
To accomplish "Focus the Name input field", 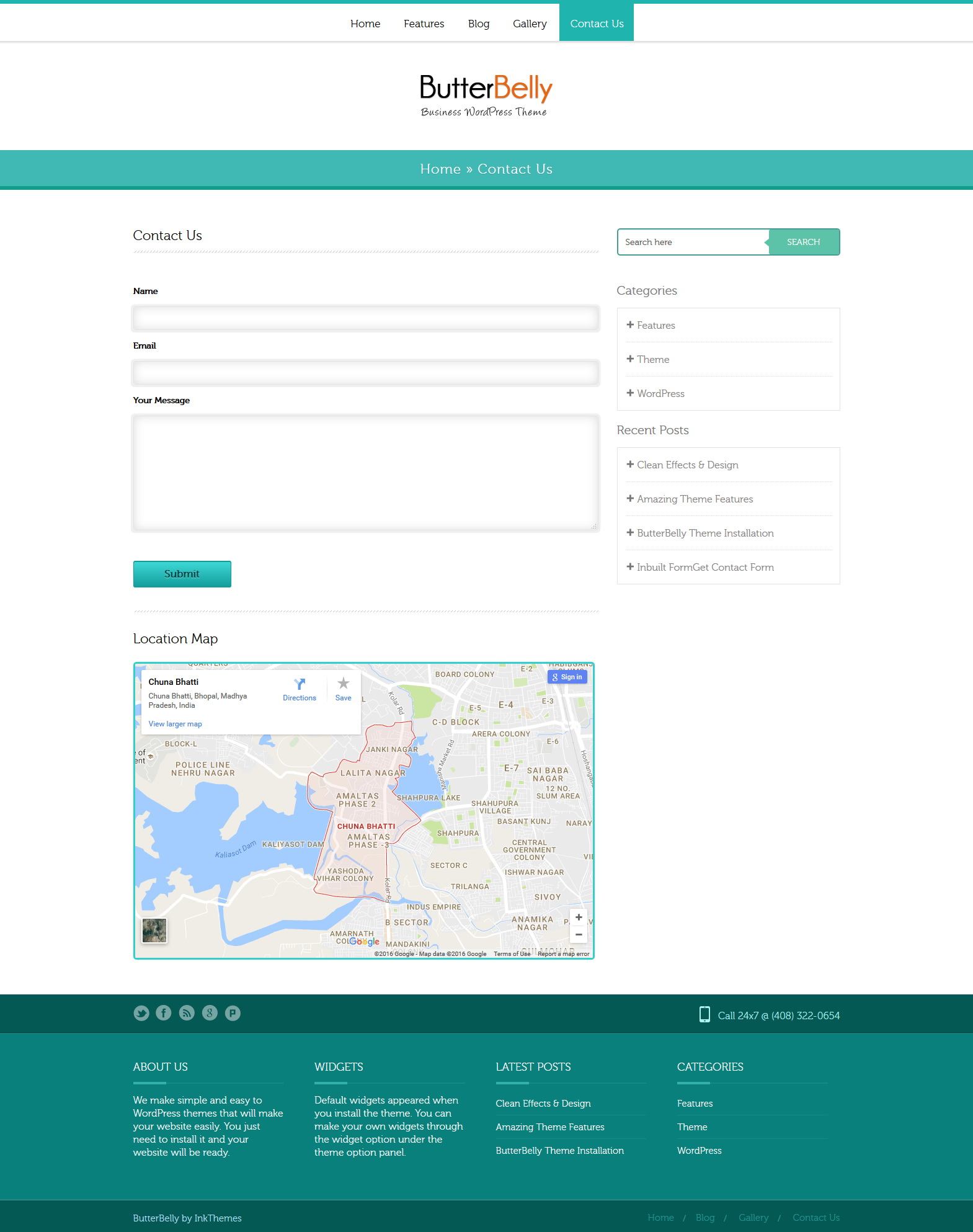I will pyautogui.click(x=366, y=318).
